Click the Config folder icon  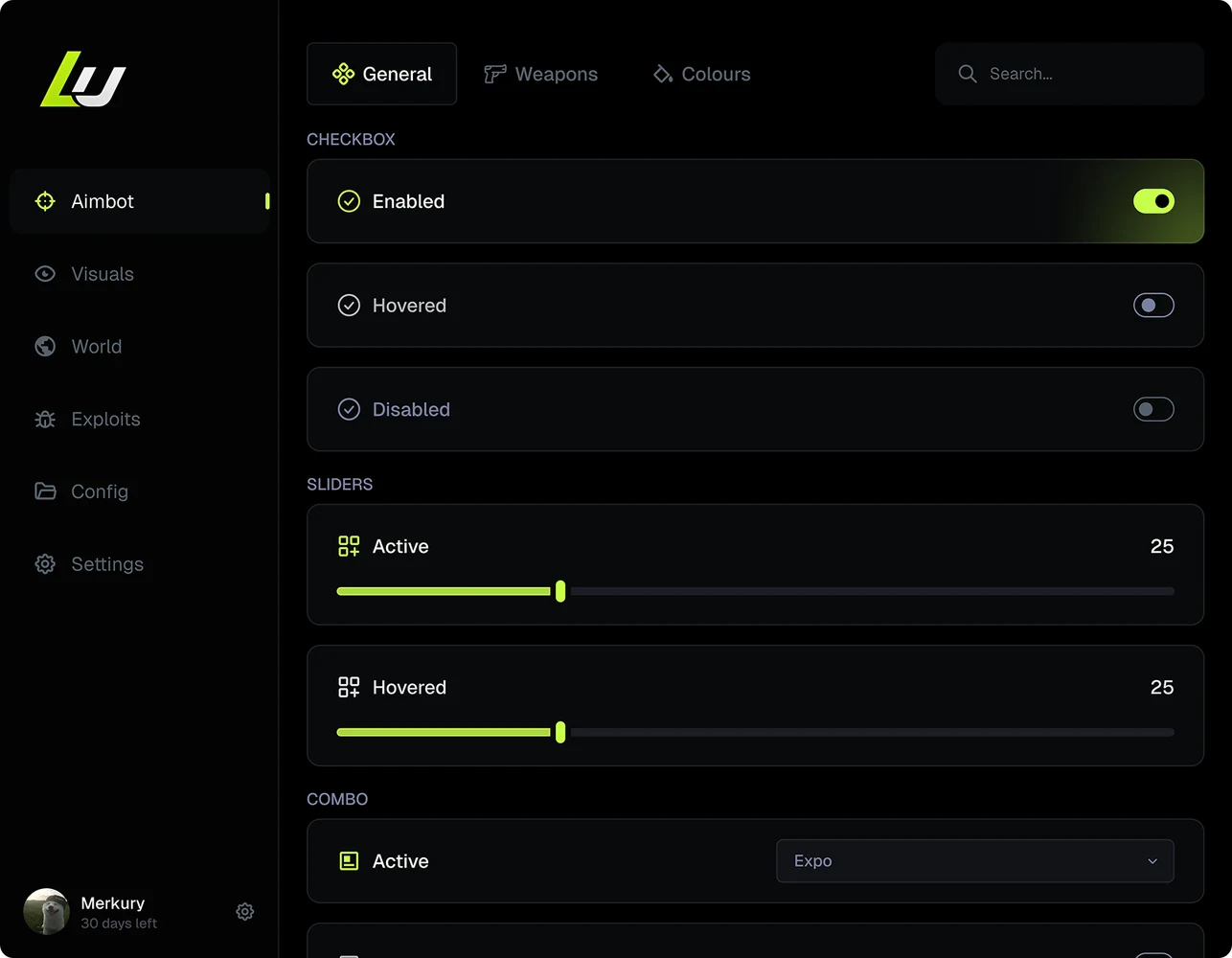click(45, 491)
